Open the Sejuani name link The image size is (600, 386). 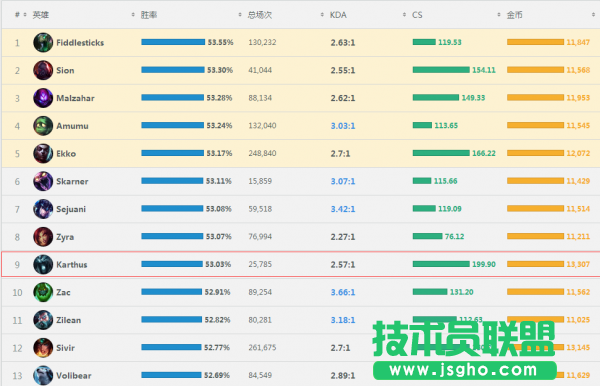71,209
